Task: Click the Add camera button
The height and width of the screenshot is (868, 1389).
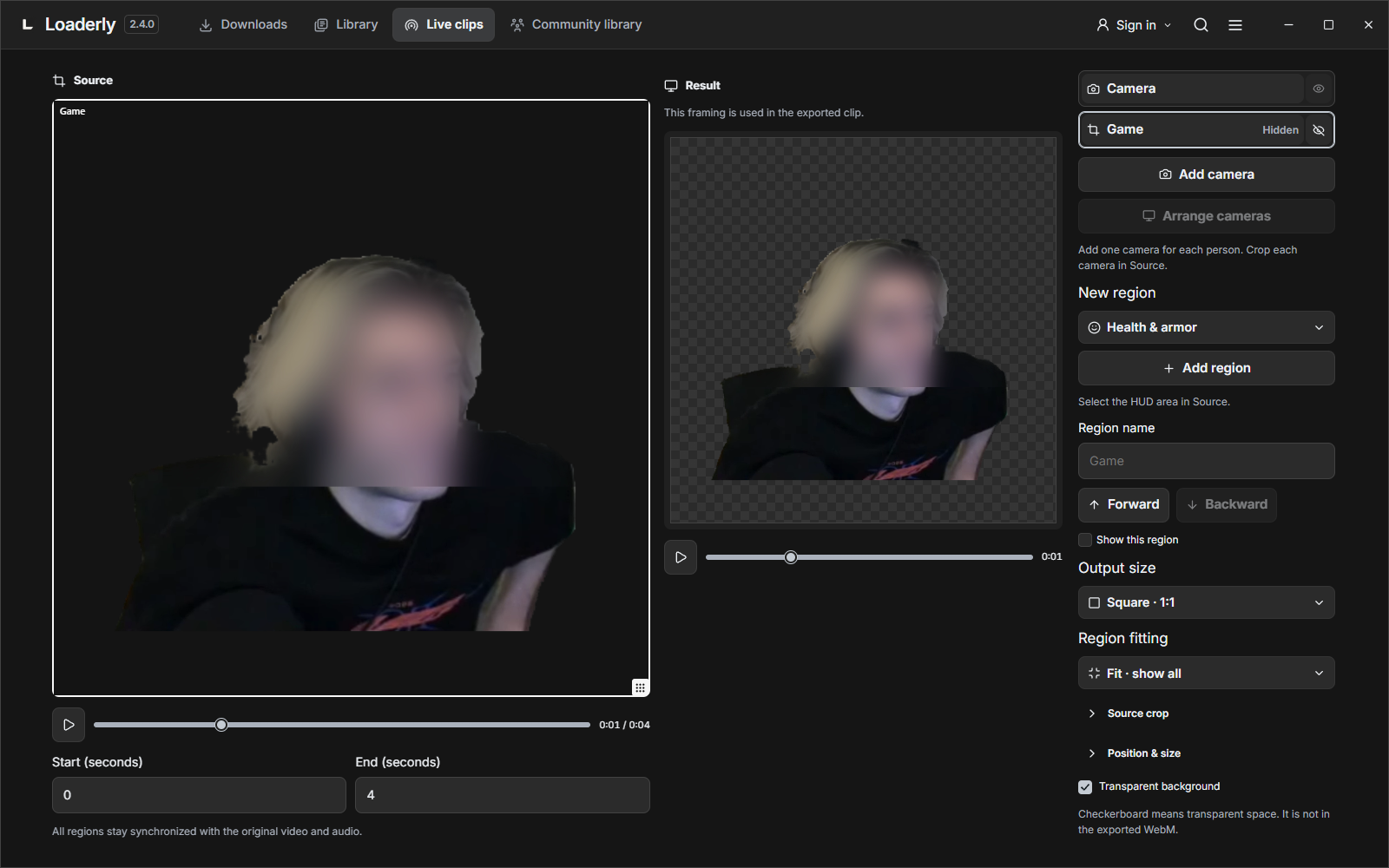Action: pos(1207,174)
